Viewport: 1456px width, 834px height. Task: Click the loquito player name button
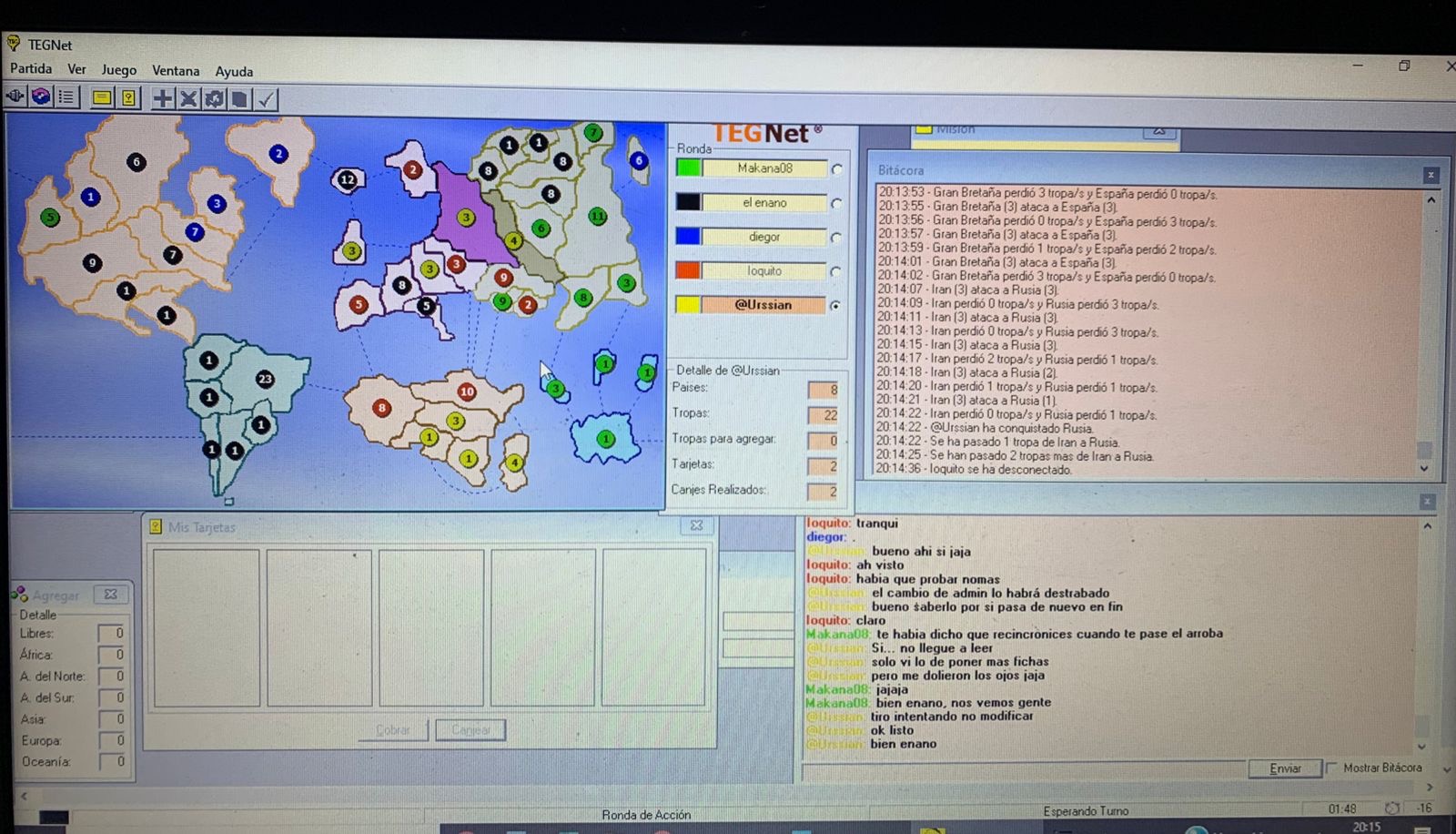click(x=764, y=270)
